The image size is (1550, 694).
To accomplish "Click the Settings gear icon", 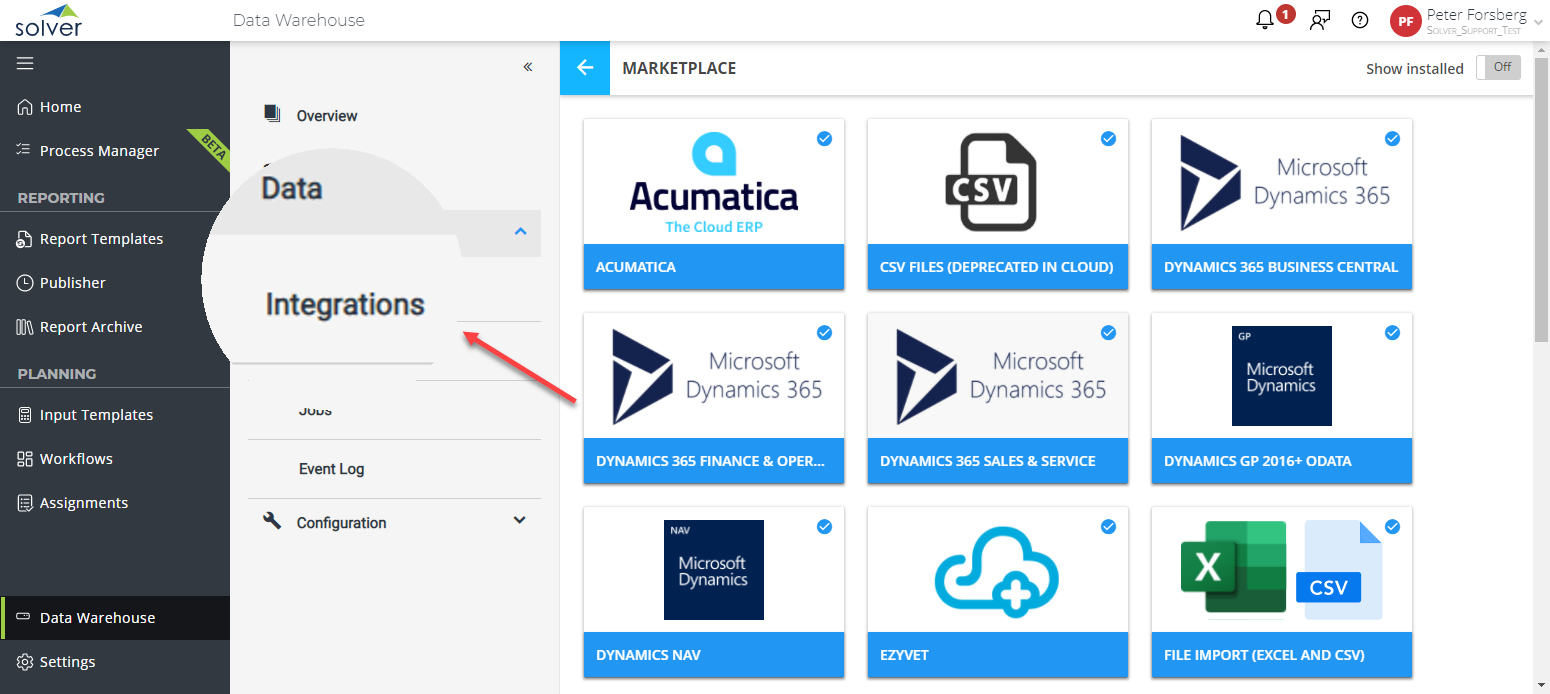I will click(25, 662).
